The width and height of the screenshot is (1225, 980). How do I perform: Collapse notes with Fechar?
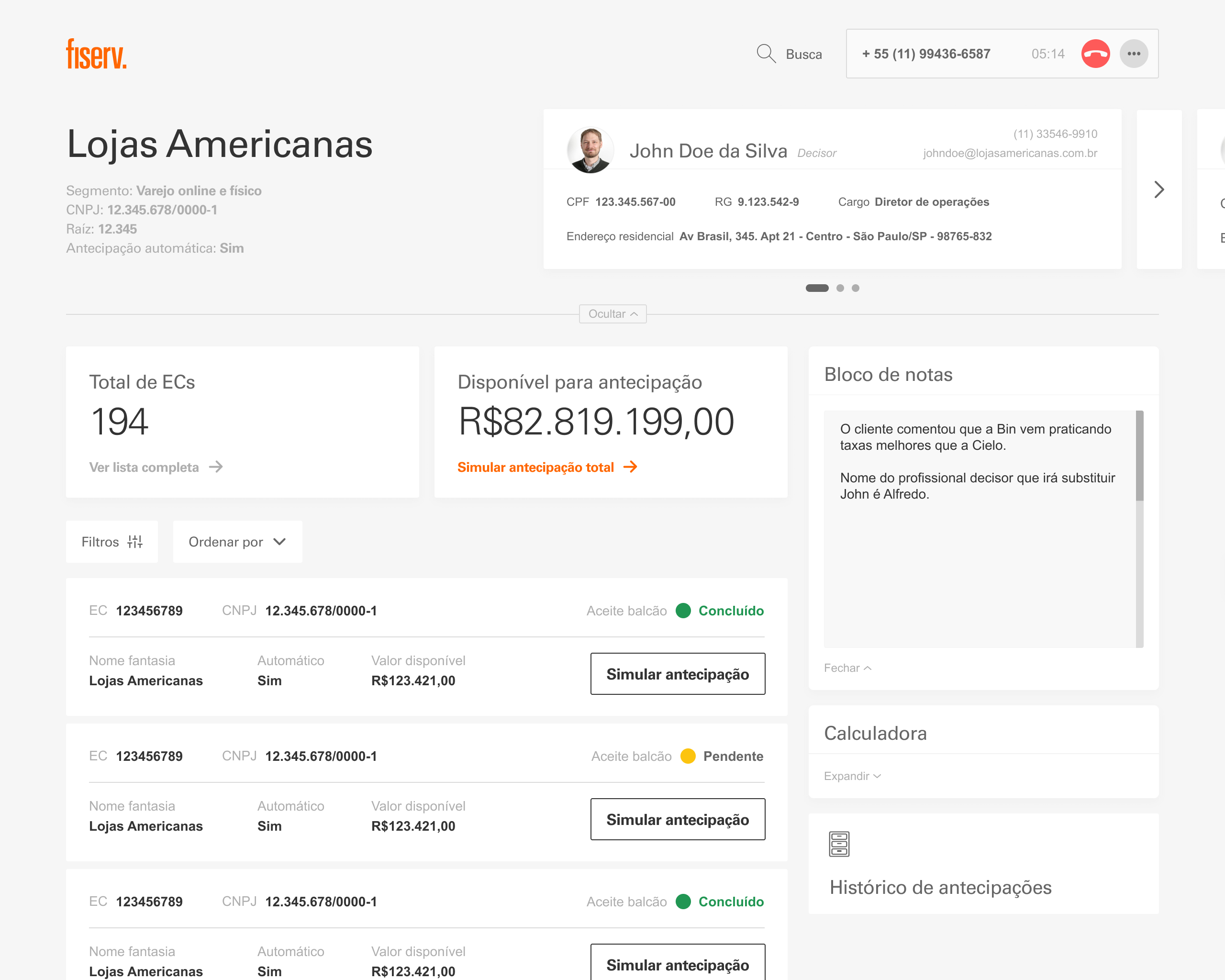click(x=847, y=668)
